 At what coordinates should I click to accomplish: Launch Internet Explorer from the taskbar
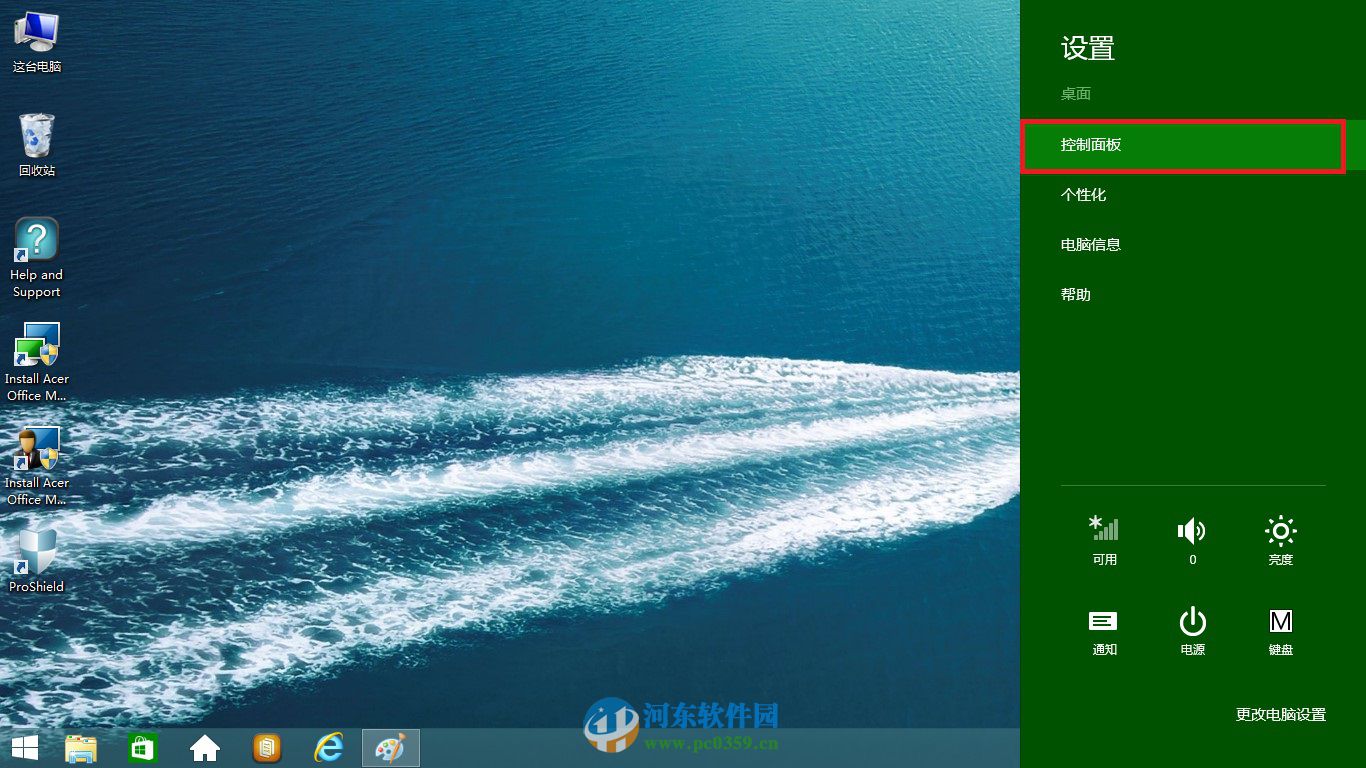[328, 747]
